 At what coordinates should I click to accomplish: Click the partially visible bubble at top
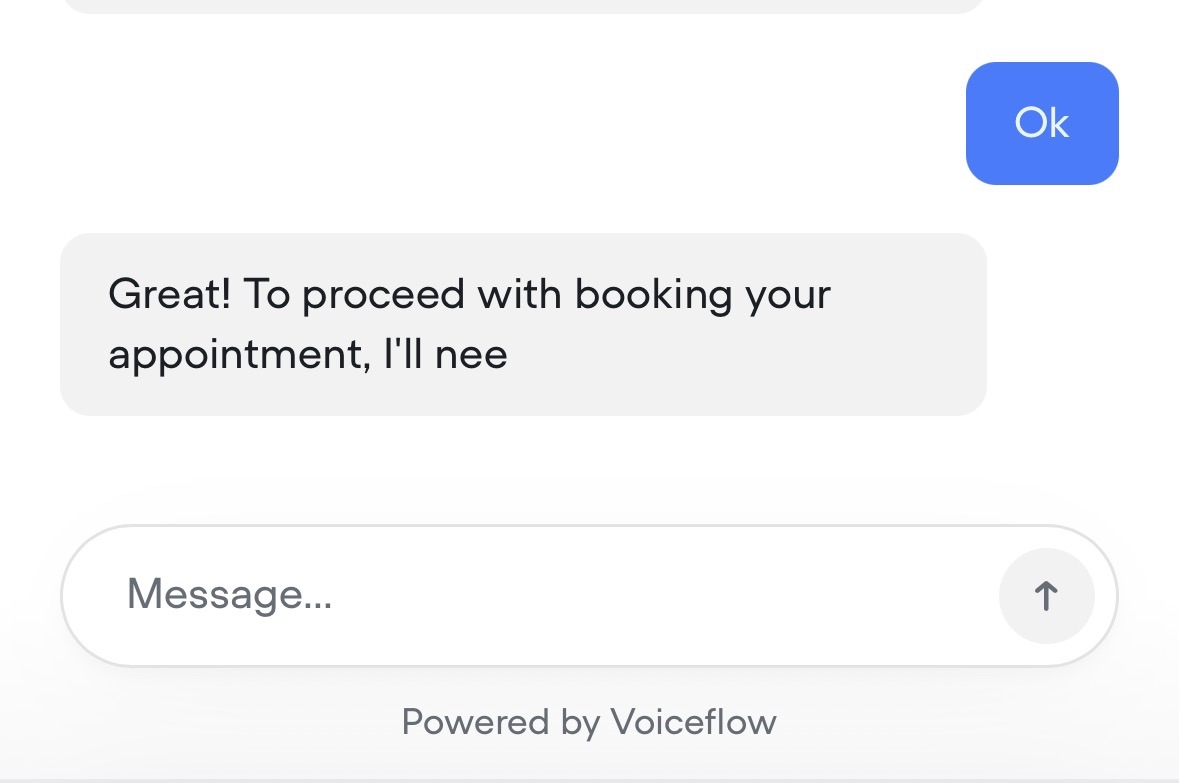pos(523,5)
